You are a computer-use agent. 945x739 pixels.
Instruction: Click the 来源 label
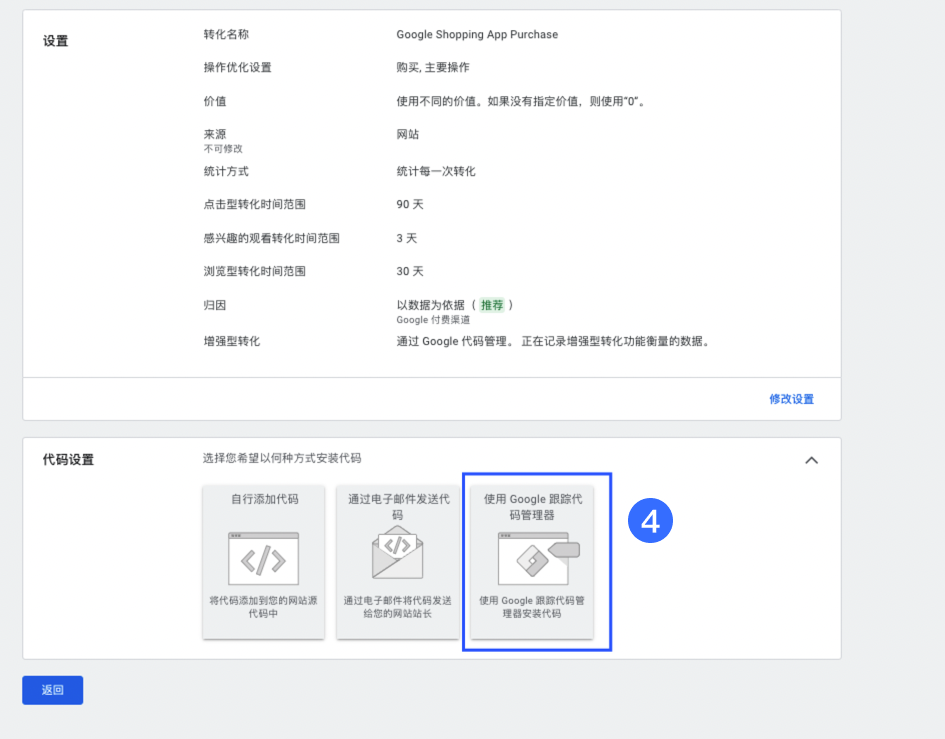215,134
